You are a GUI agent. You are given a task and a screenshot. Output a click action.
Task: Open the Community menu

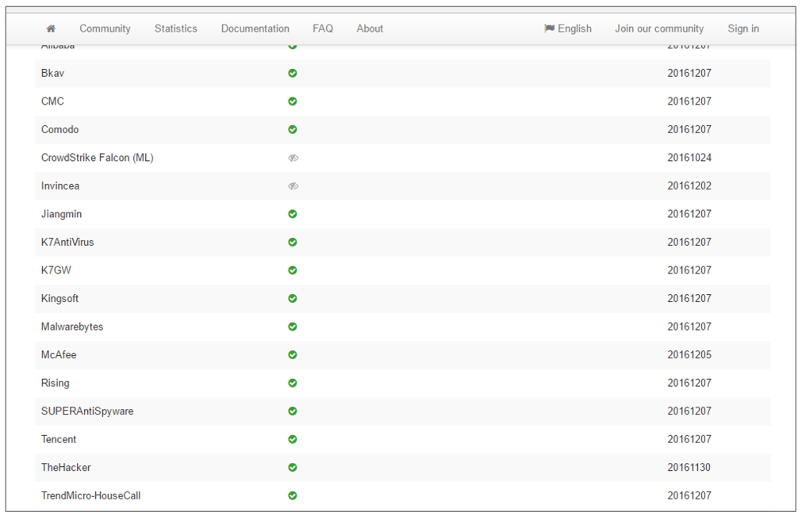105,29
